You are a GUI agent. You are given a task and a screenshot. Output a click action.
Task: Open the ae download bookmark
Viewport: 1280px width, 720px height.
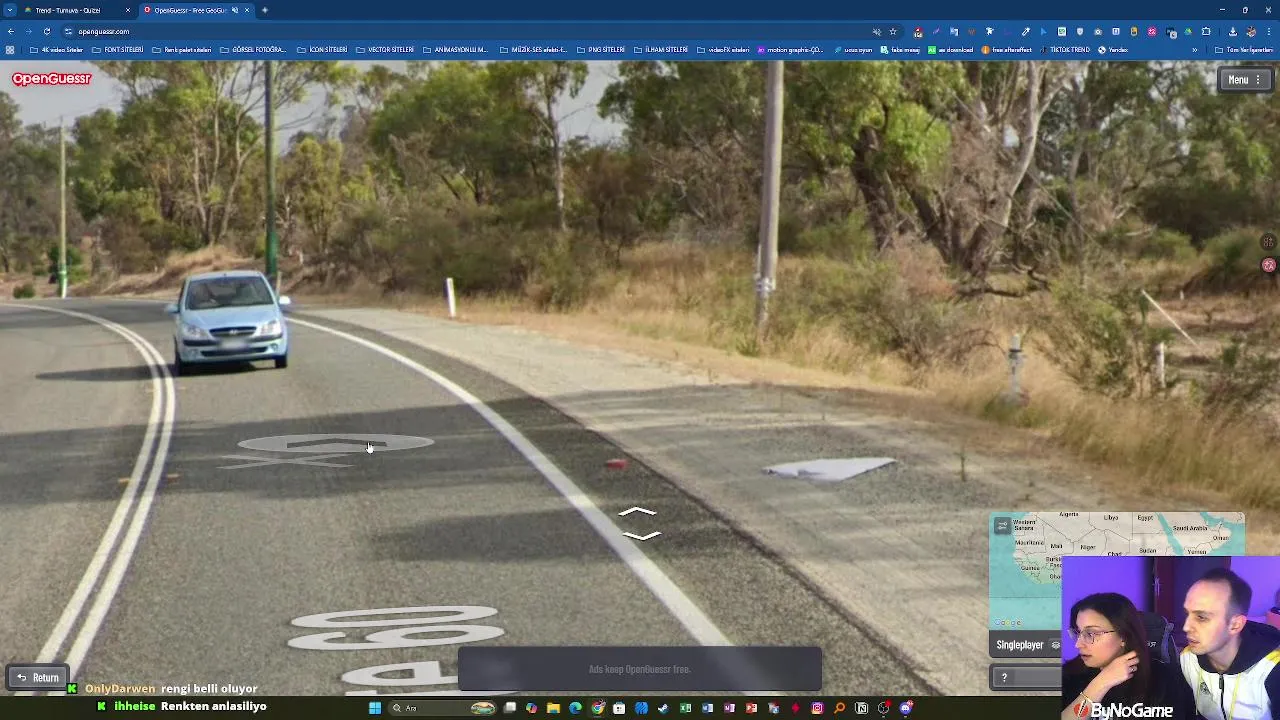tap(950, 50)
